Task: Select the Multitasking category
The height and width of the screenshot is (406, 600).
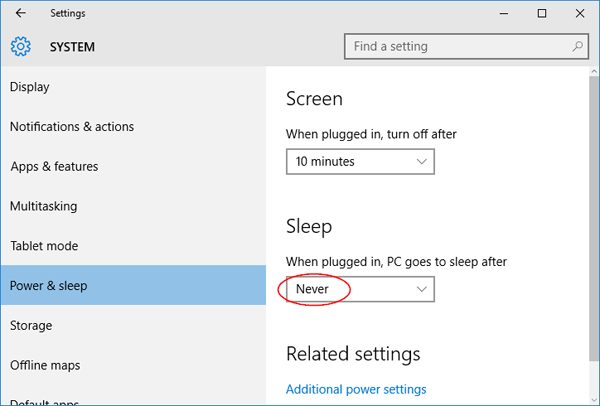Action: 43,206
